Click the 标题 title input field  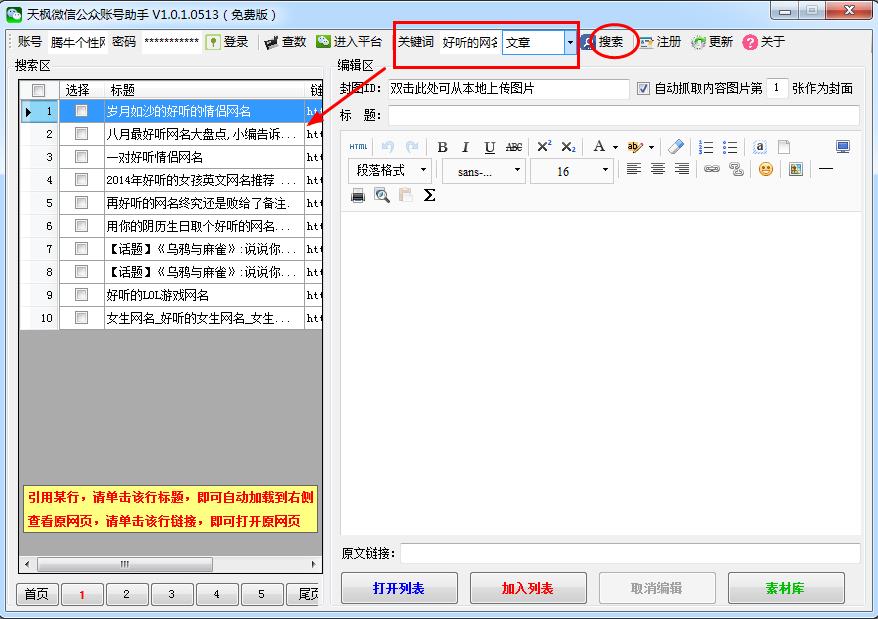coord(623,115)
